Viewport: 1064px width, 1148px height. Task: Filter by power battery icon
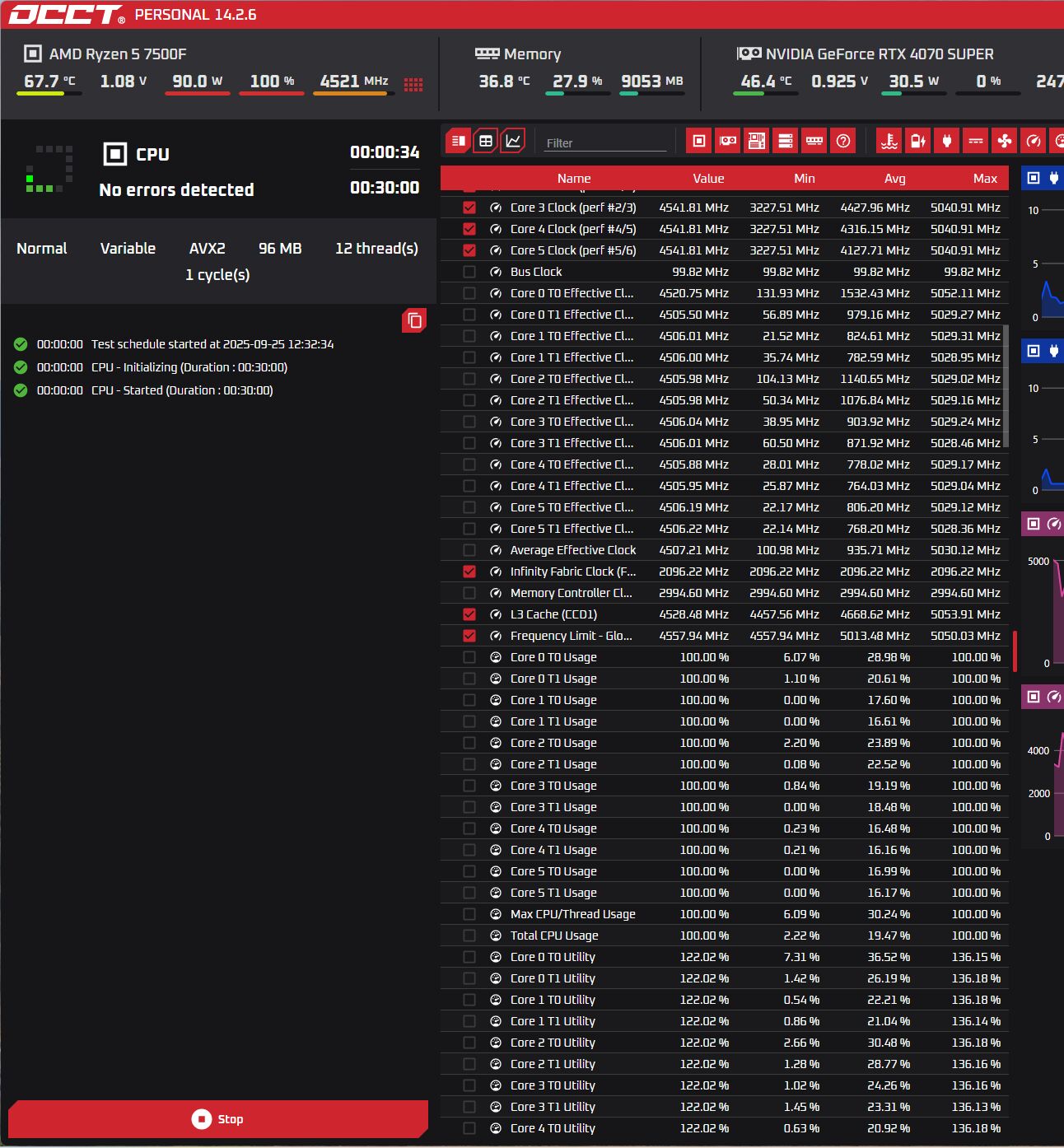point(918,141)
